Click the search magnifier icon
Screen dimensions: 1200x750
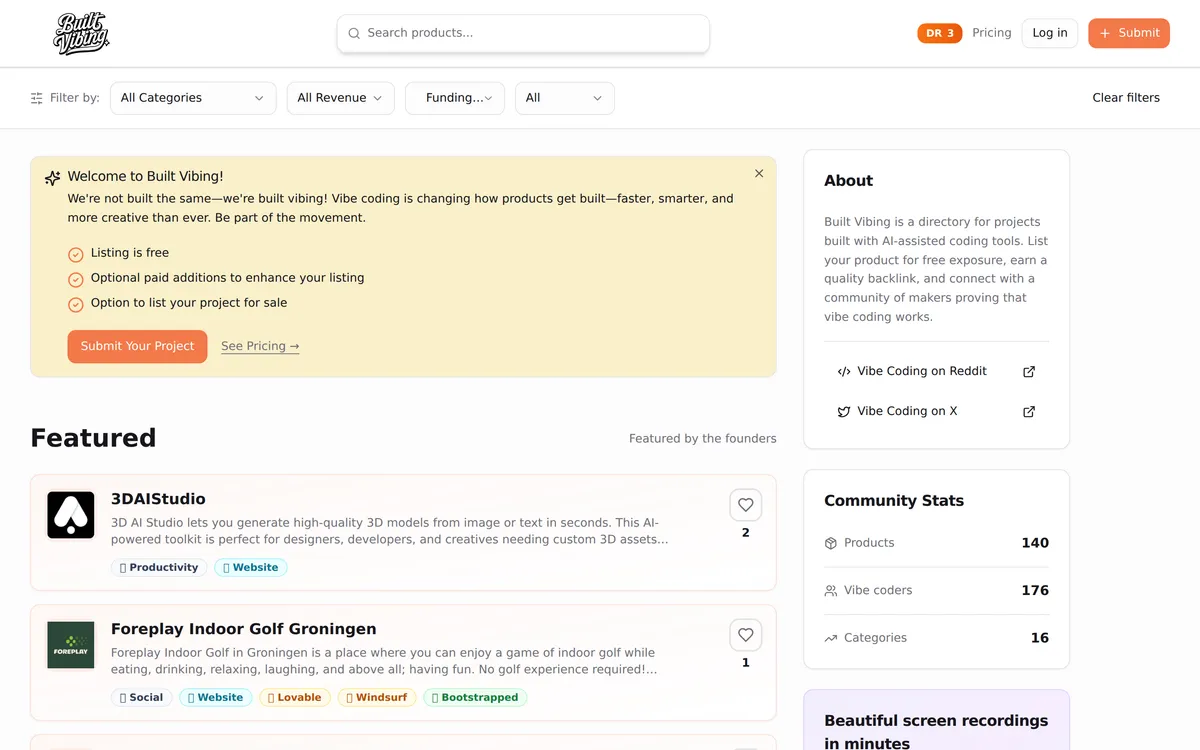[354, 33]
